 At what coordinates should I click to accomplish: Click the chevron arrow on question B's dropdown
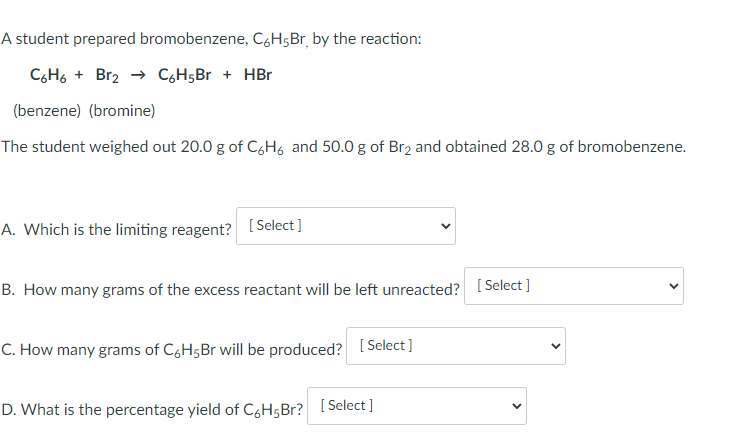[673, 286]
